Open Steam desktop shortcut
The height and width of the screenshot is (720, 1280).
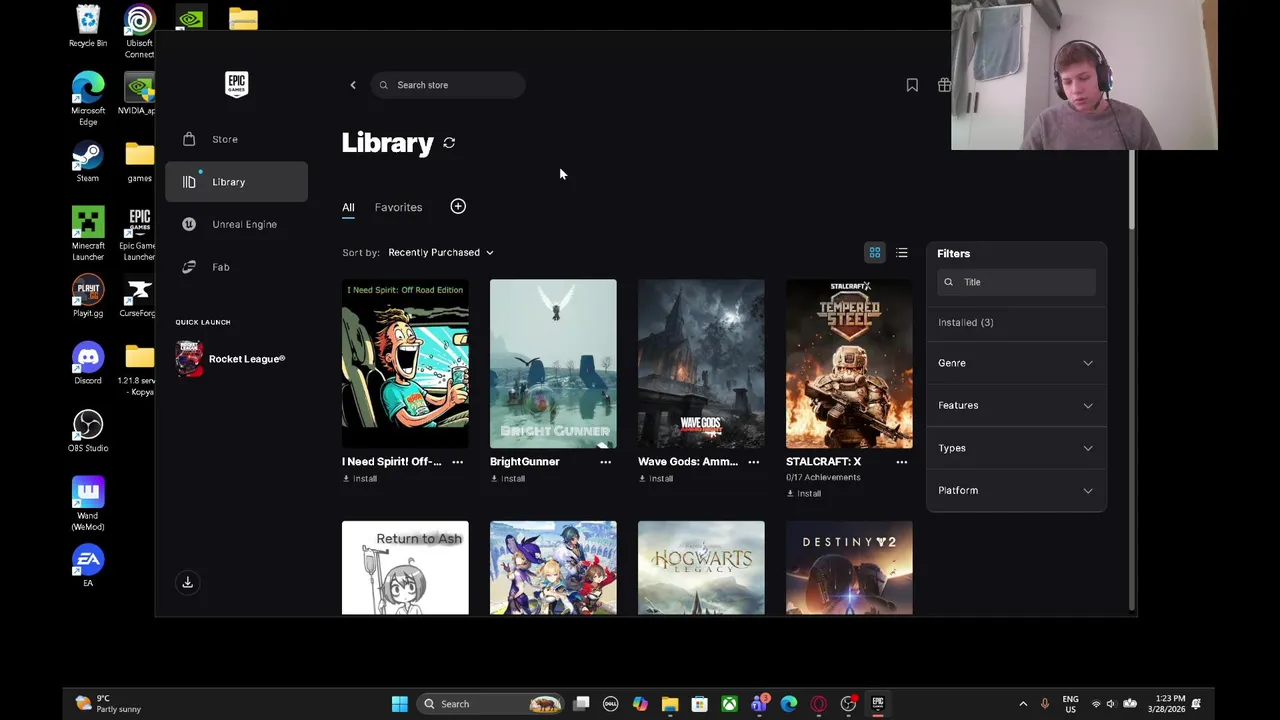(x=88, y=162)
